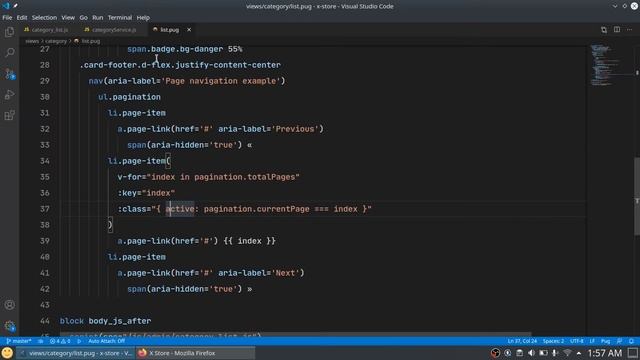Change indentation via Spaces: 2
640x360 pixels.
[x=553, y=341]
